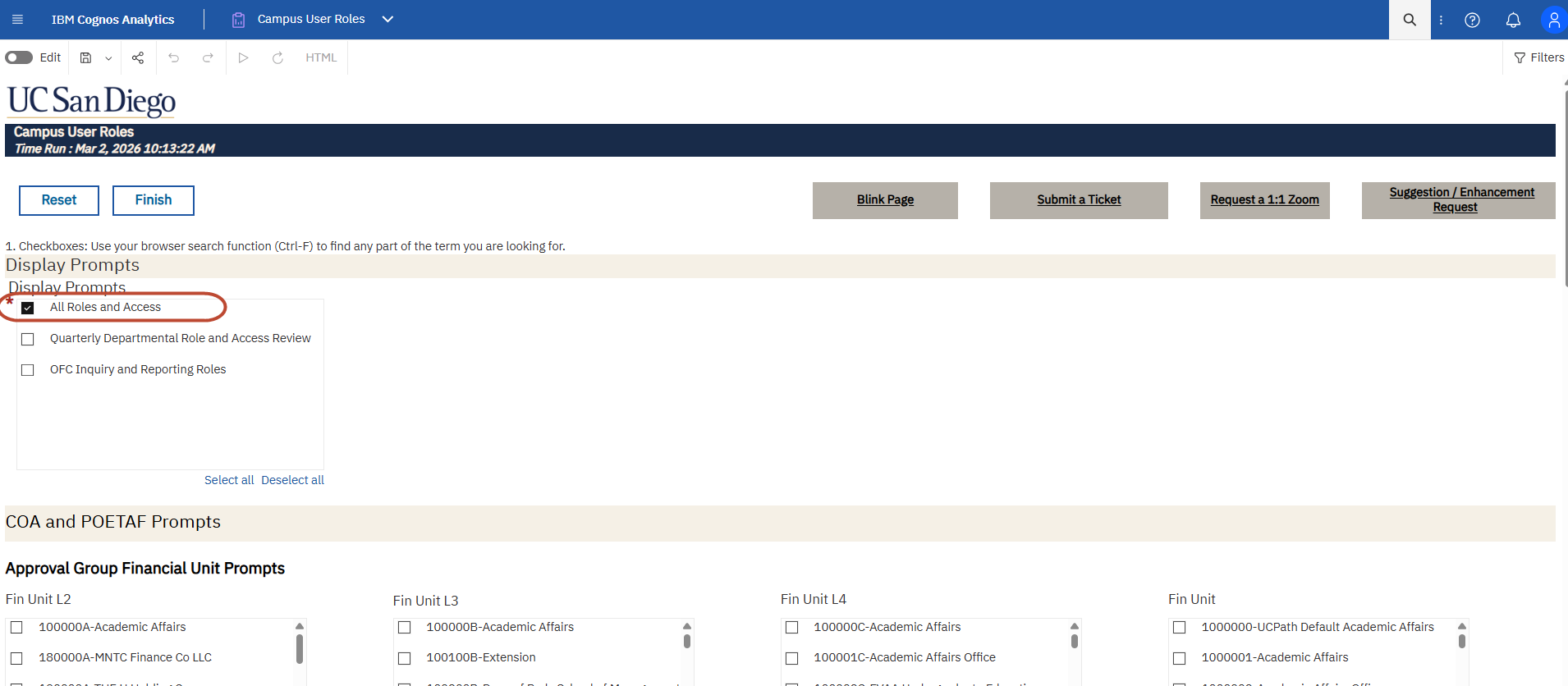The image size is (1568, 686).
Task: Check Quarterly Departmental Role and Access Review
Action: [x=28, y=339]
